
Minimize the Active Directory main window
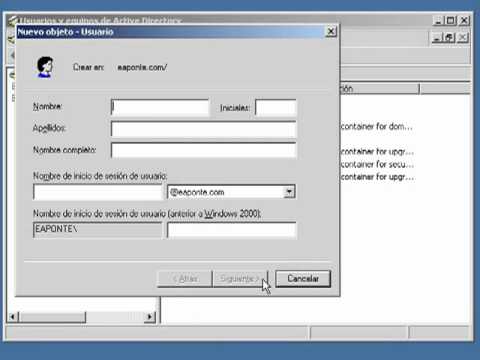[x=438, y=21]
